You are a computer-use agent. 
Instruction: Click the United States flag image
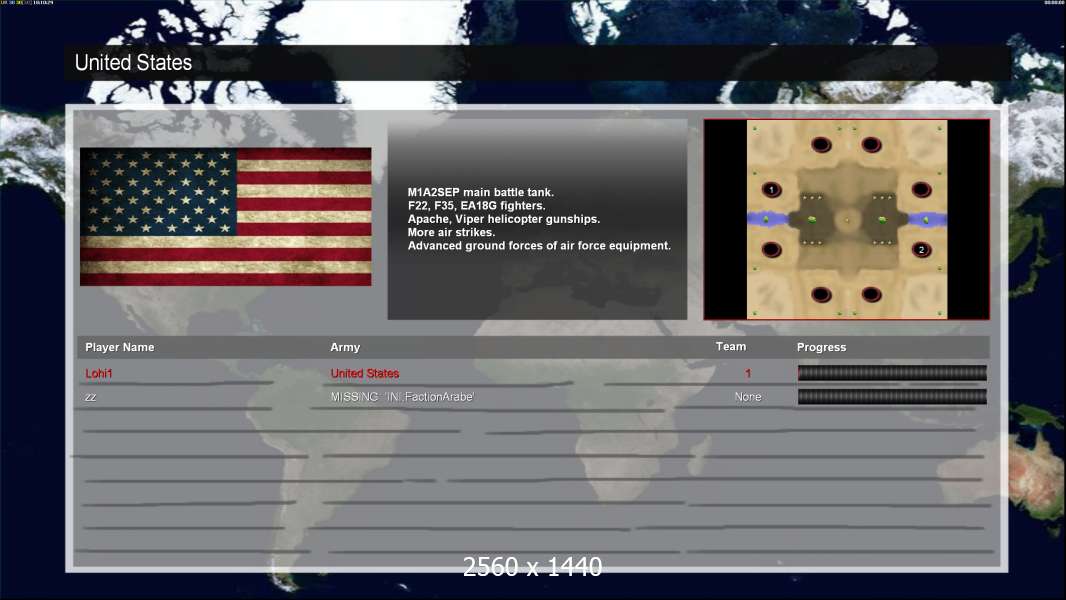click(226, 217)
